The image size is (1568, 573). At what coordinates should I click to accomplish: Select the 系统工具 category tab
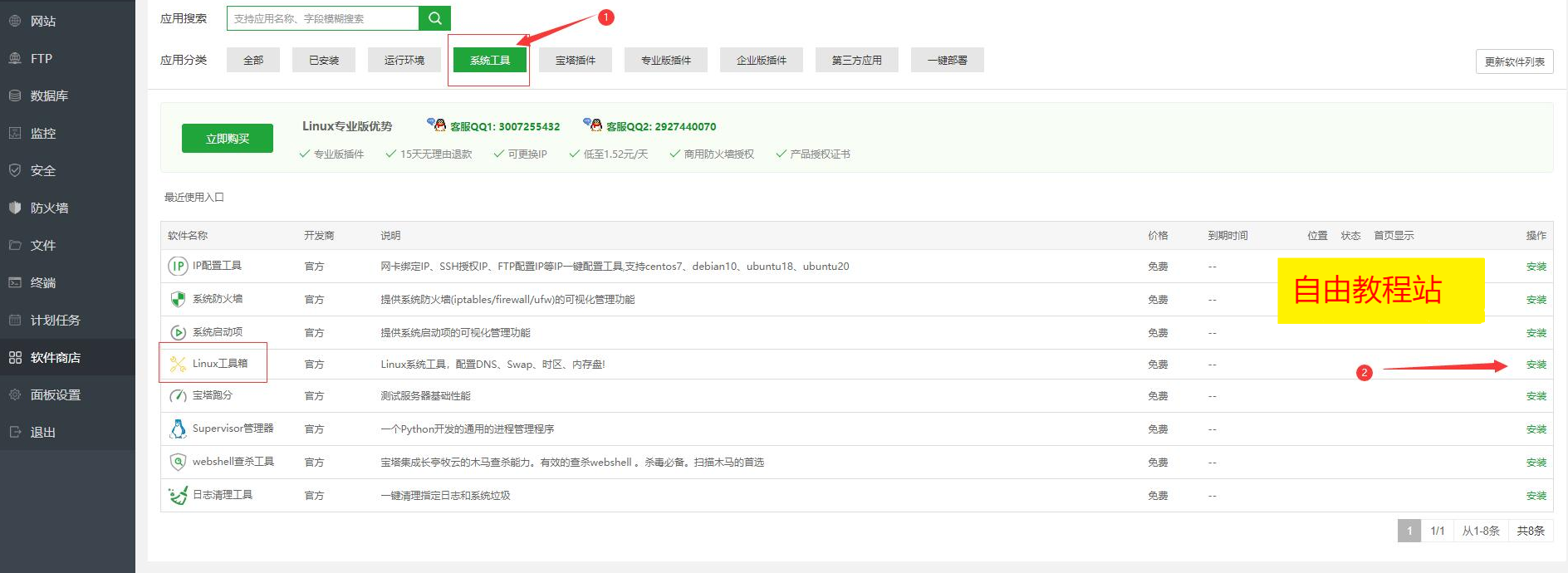point(490,60)
